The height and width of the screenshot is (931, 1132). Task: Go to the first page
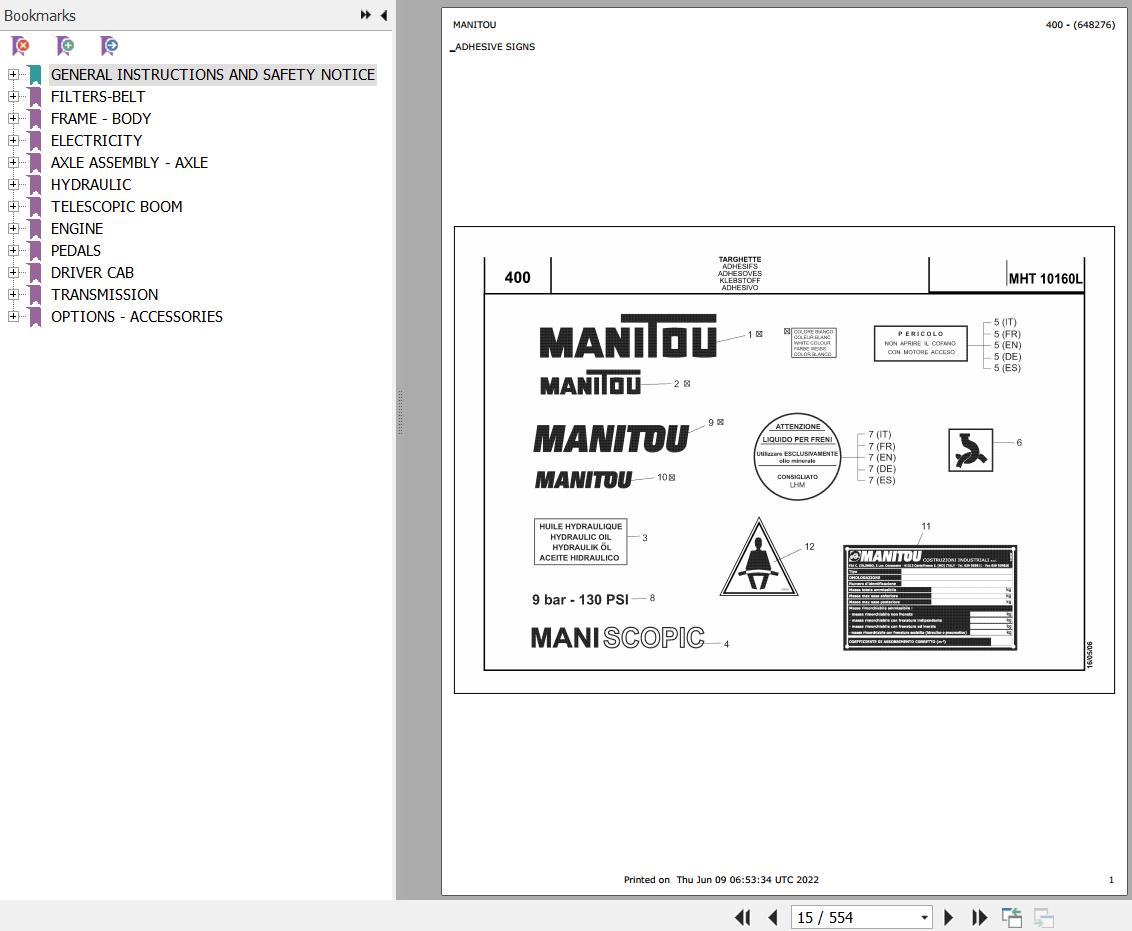(x=742, y=917)
